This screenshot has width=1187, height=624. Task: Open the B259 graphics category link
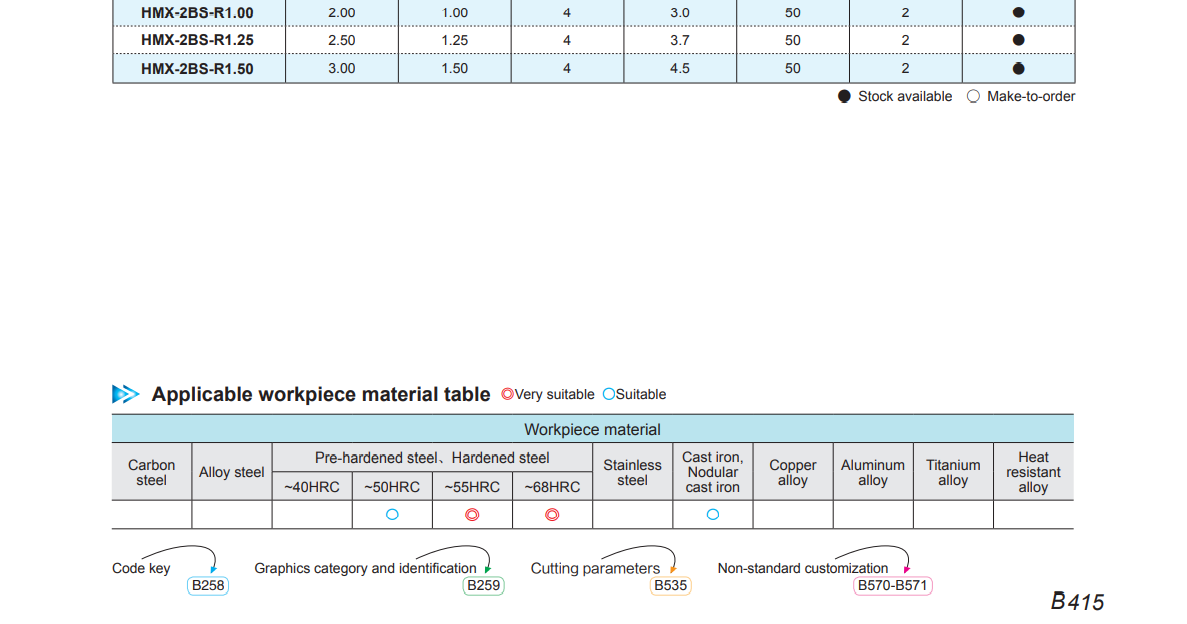(x=483, y=585)
